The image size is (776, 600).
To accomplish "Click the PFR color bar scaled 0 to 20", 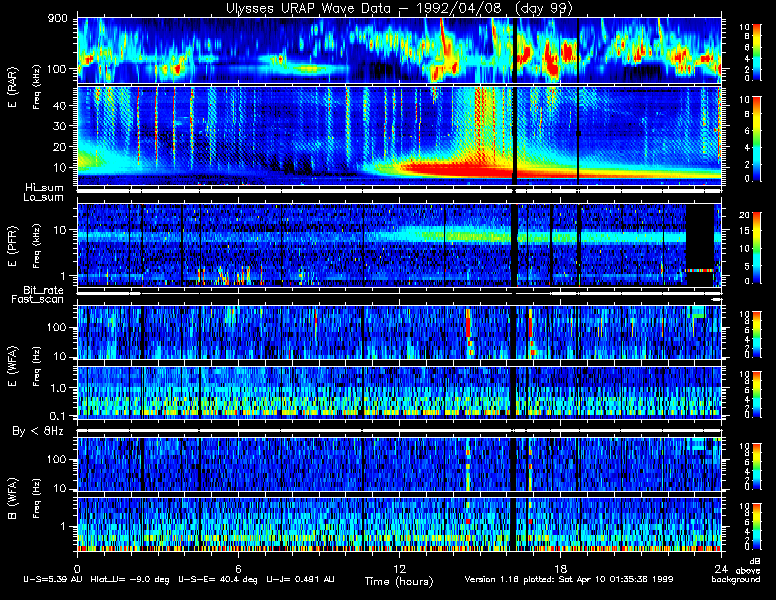I will tap(757, 248).
